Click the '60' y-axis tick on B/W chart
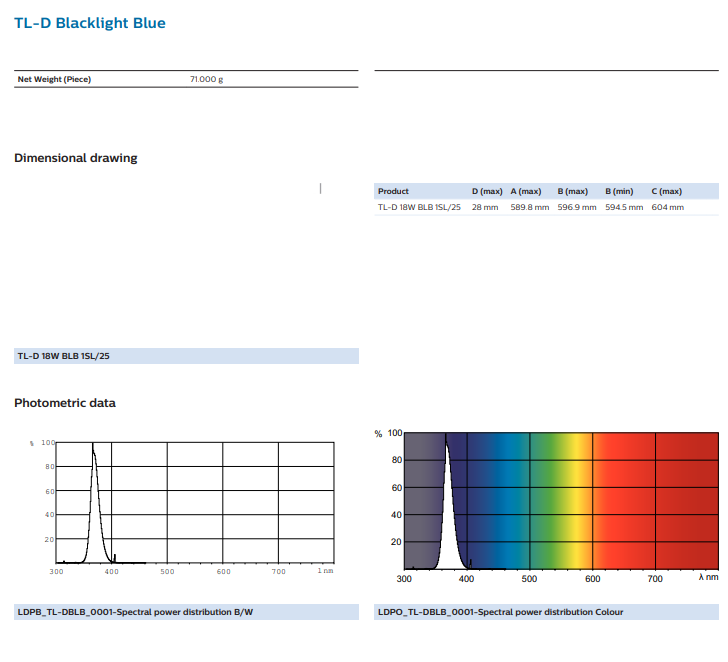Viewport: 728px width, 662px height. tap(50, 492)
